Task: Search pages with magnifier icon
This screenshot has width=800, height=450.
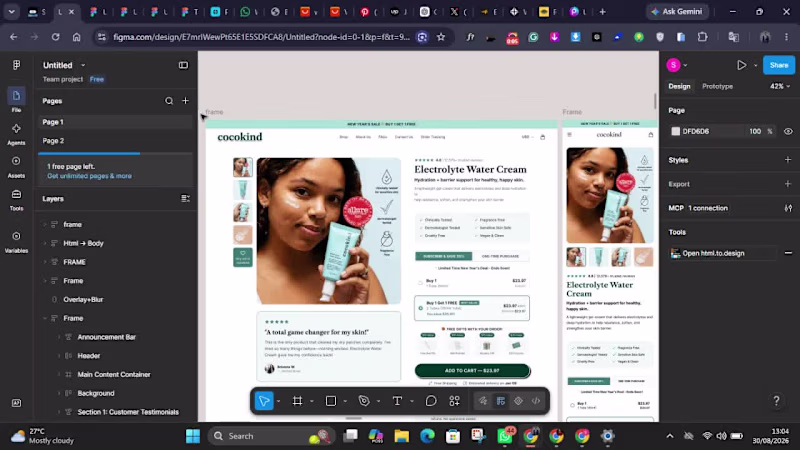Action: pos(169,101)
